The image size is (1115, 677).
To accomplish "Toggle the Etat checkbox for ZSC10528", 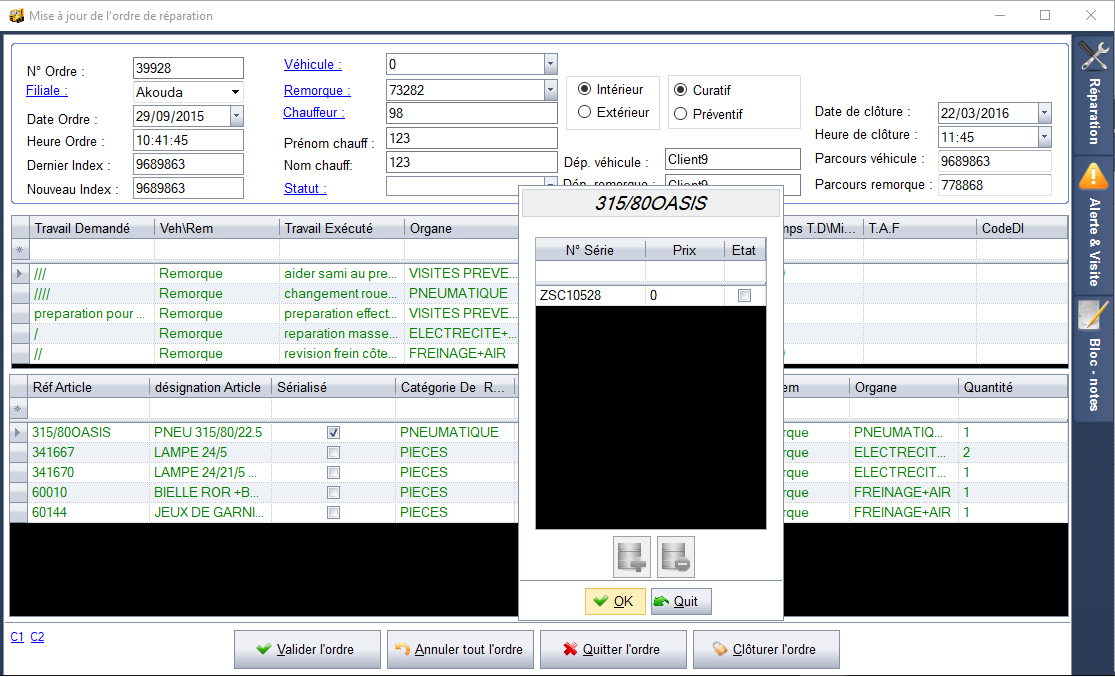I will pos(744,295).
